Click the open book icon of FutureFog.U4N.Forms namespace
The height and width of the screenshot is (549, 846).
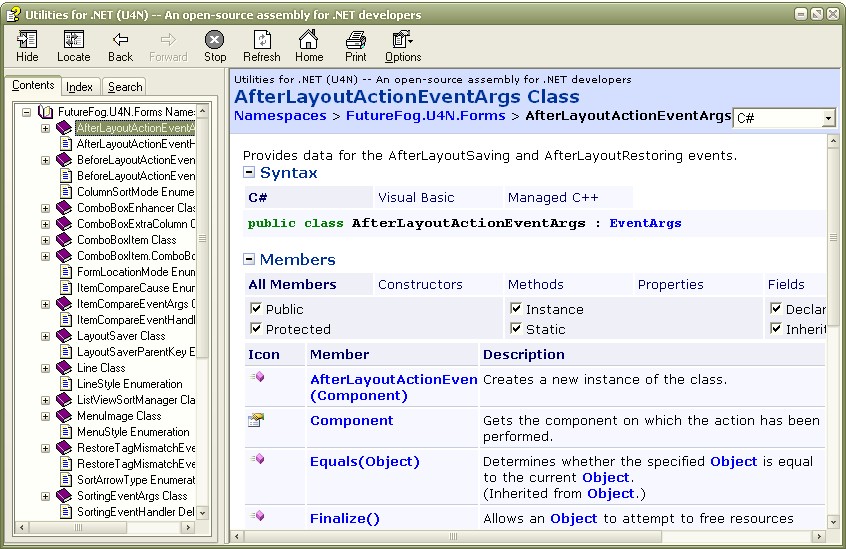45,112
